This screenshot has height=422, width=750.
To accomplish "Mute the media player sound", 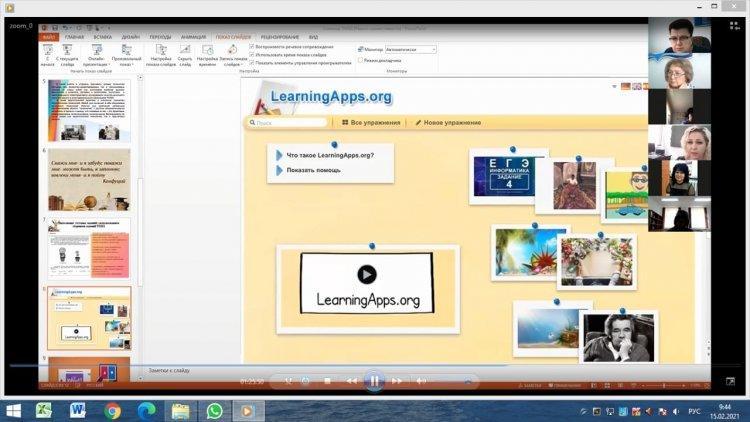I will 421,381.
